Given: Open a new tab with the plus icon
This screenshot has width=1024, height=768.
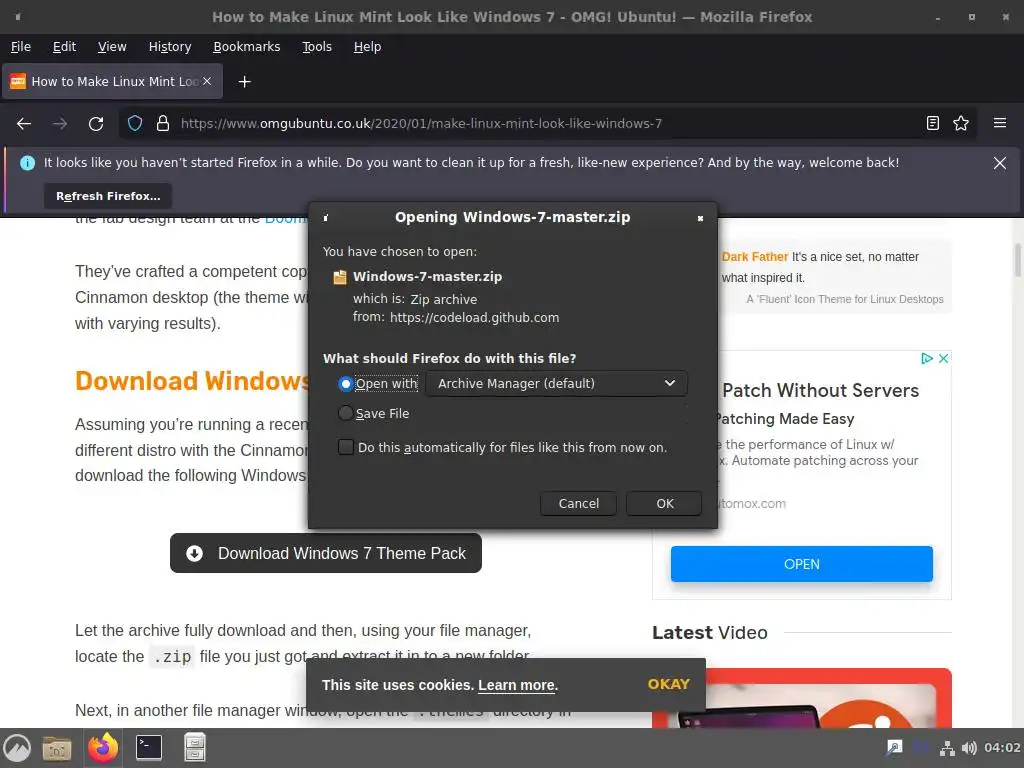Looking at the screenshot, I should (x=244, y=82).
